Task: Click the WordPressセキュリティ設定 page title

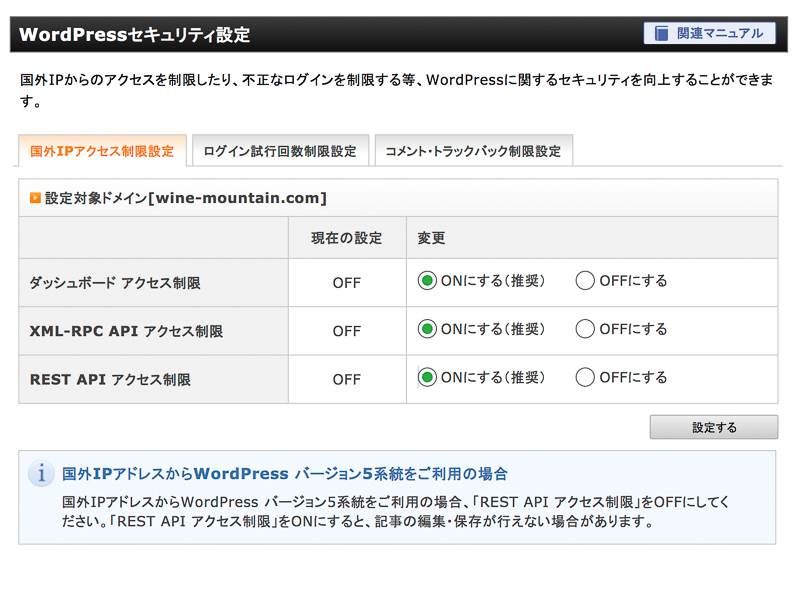Action: click(x=134, y=35)
